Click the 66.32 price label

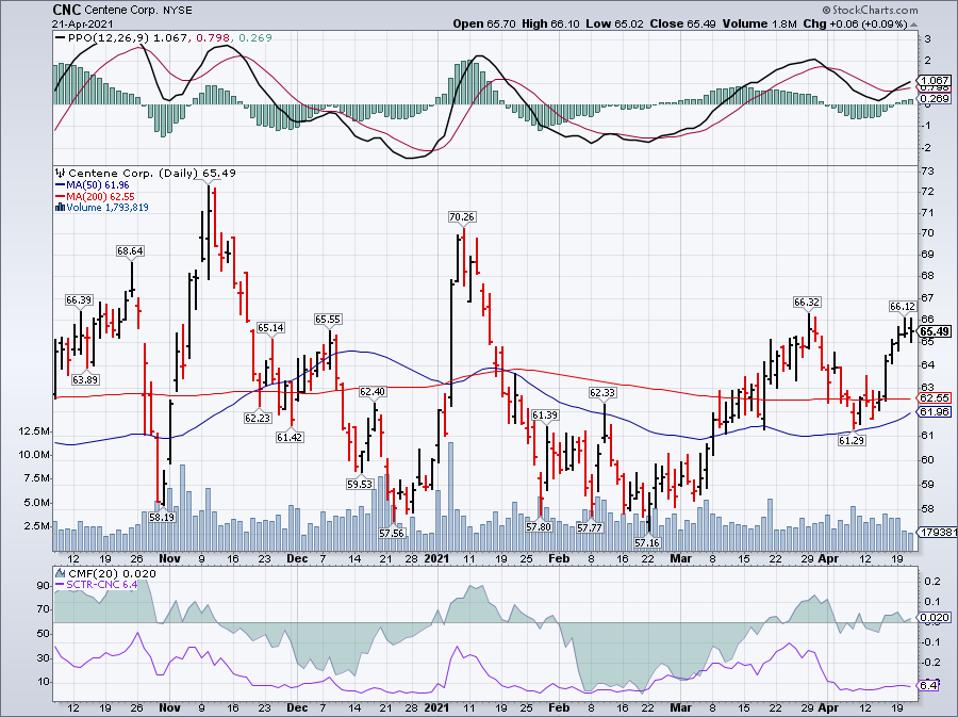point(807,302)
